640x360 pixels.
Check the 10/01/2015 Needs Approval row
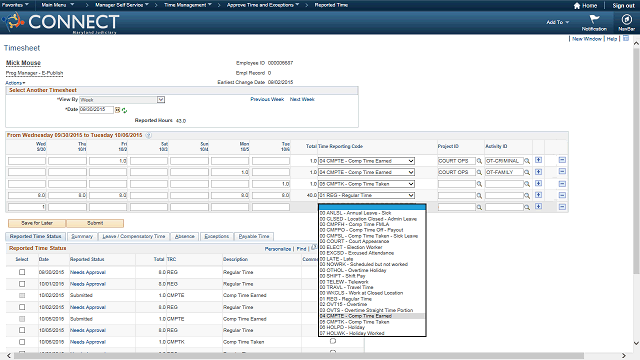[x=22, y=284]
